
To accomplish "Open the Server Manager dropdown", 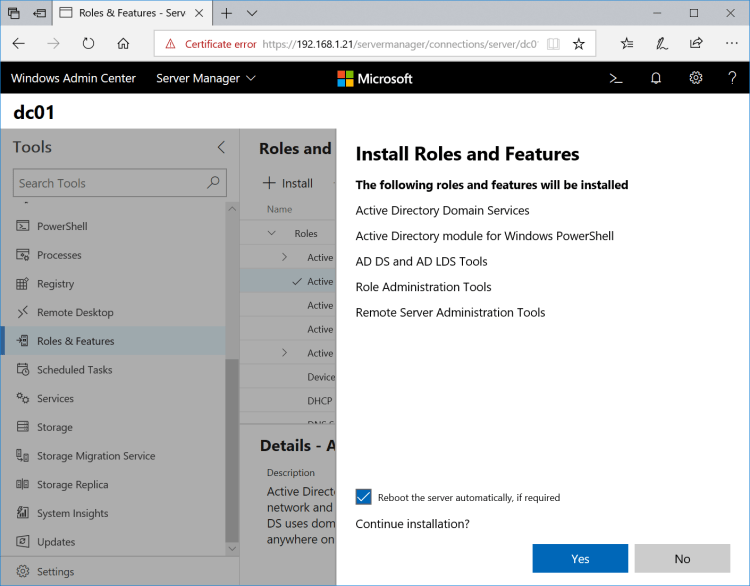I will point(206,78).
